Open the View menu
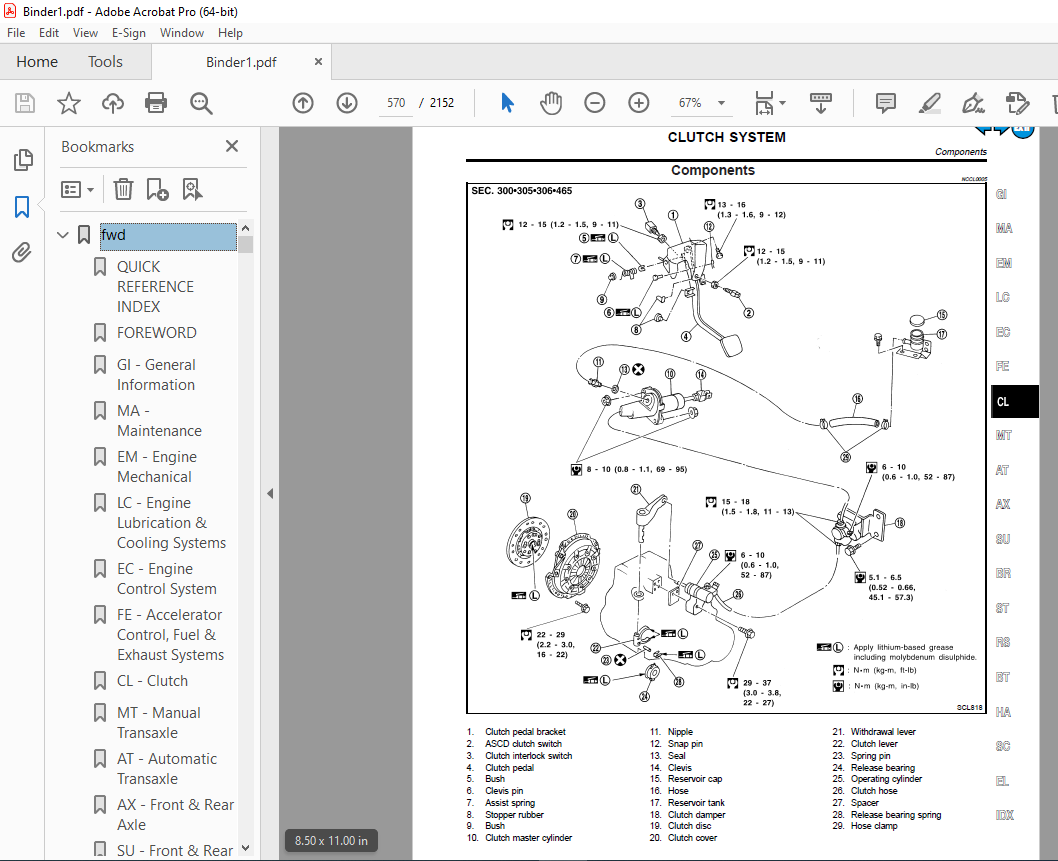This screenshot has width=1058, height=861. point(85,32)
